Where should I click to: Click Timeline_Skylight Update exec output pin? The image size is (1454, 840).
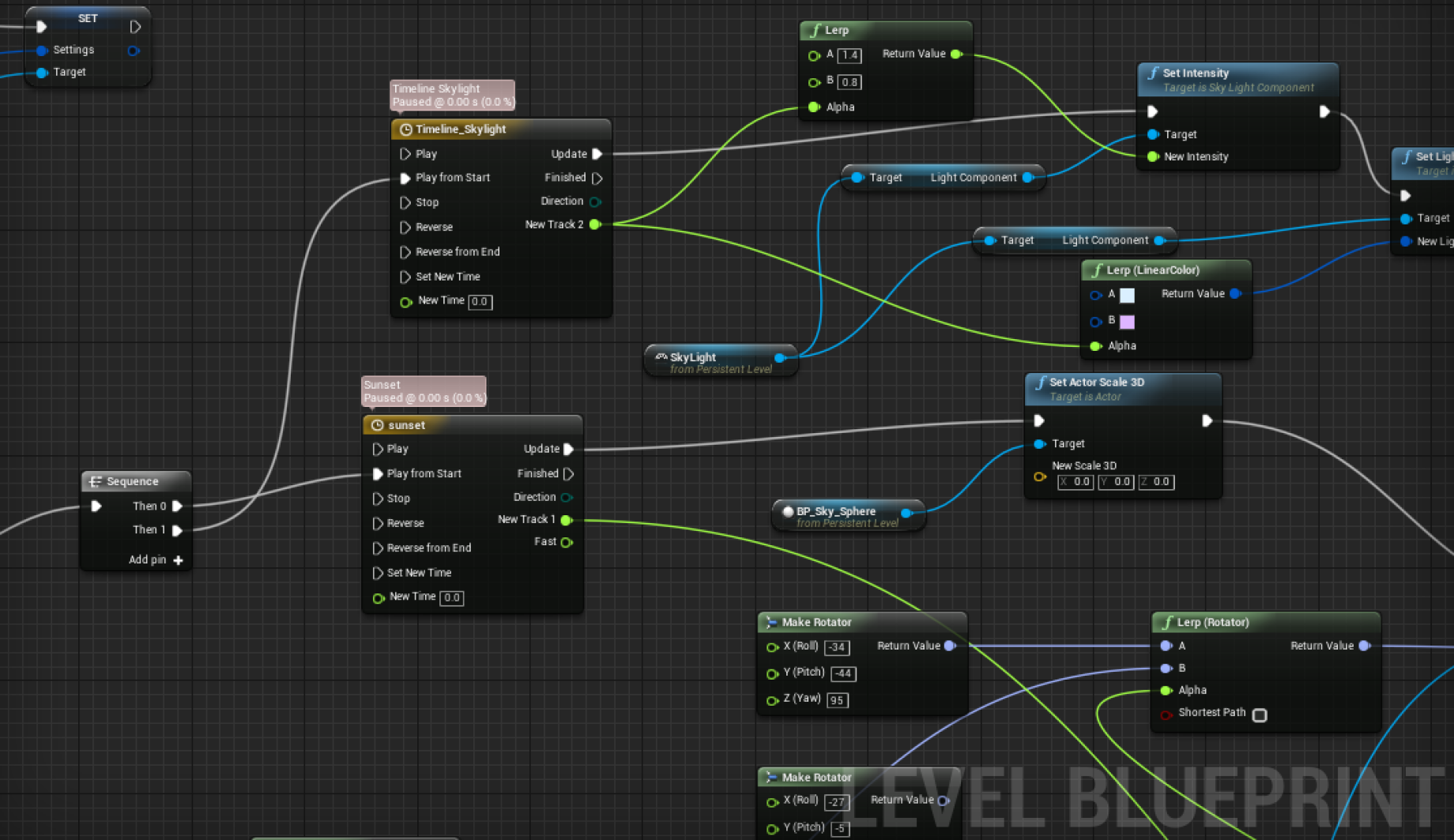(597, 154)
